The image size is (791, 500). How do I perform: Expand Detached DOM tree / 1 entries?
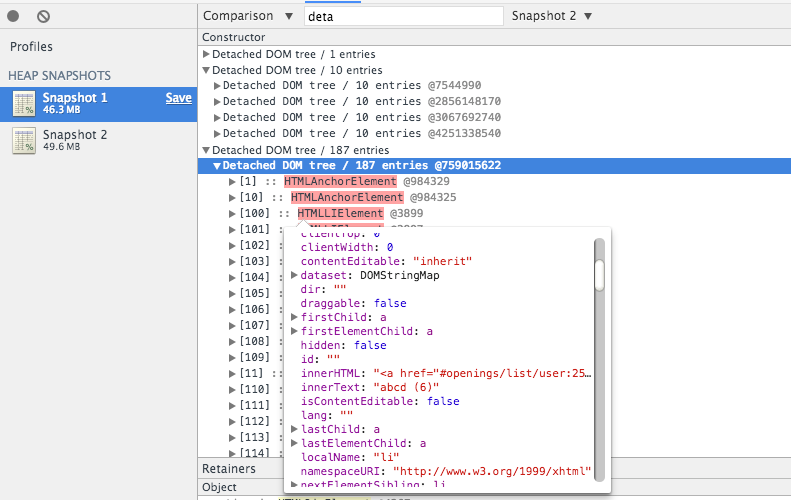206,54
